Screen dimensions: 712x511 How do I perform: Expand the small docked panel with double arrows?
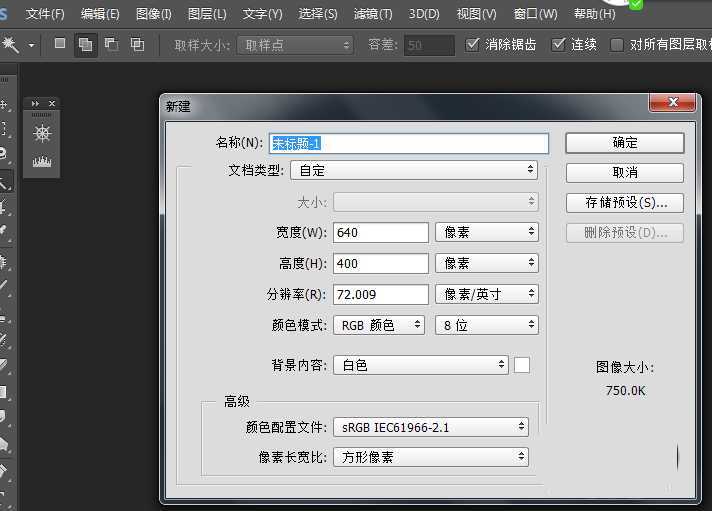(37, 104)
